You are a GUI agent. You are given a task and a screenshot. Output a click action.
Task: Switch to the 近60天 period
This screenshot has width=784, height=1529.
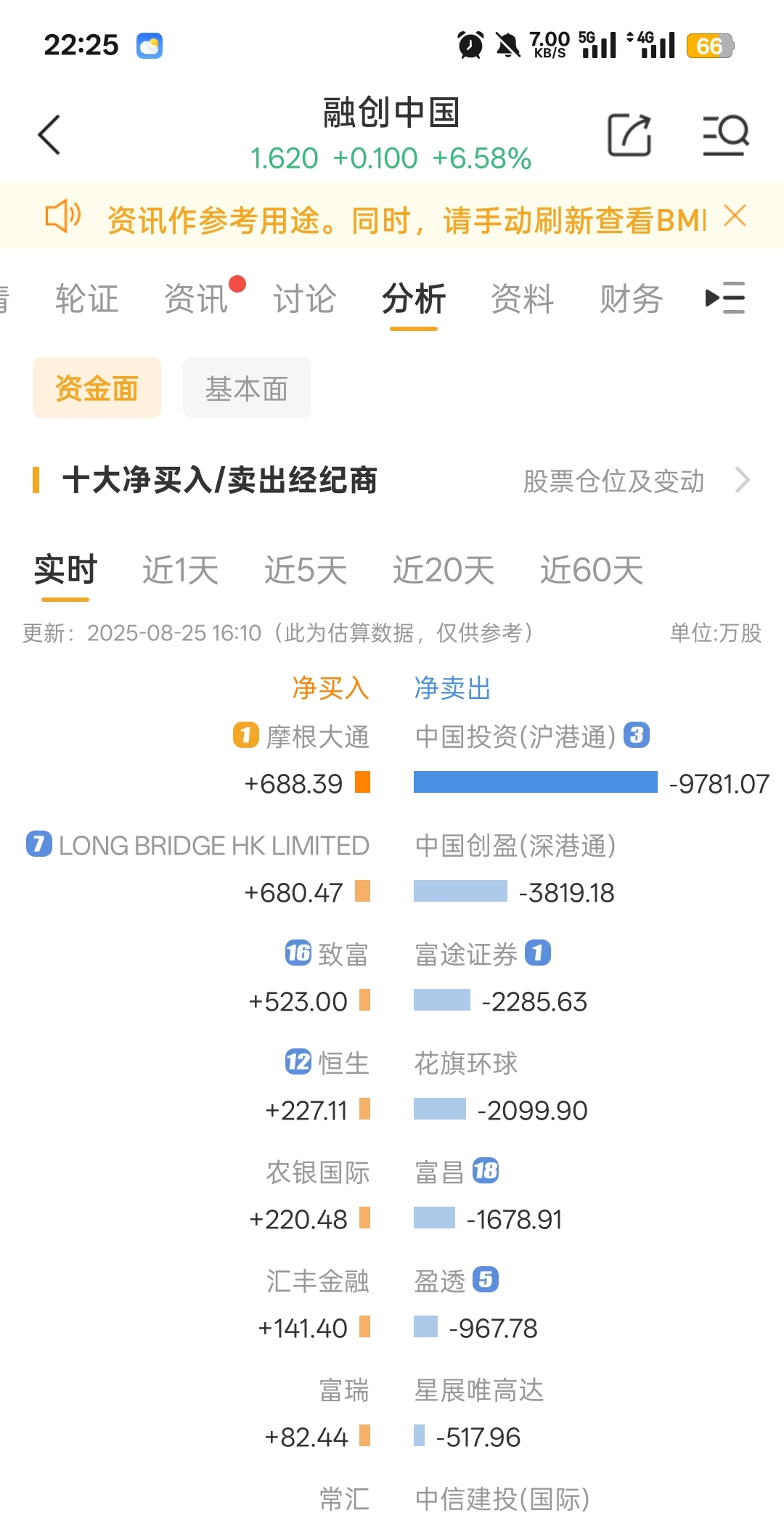tap(592, 570)
